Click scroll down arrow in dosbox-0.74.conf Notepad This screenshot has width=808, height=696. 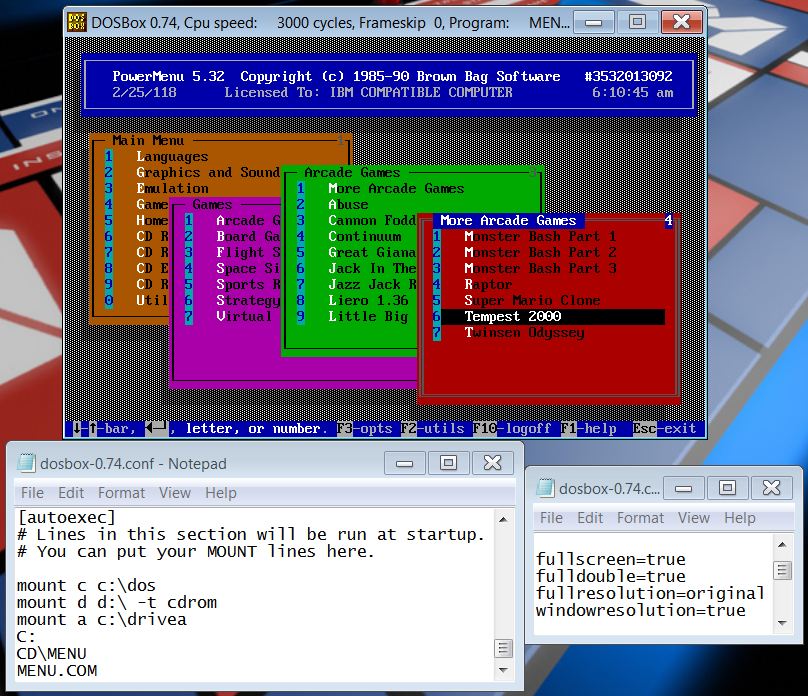(x=503, y=670)
